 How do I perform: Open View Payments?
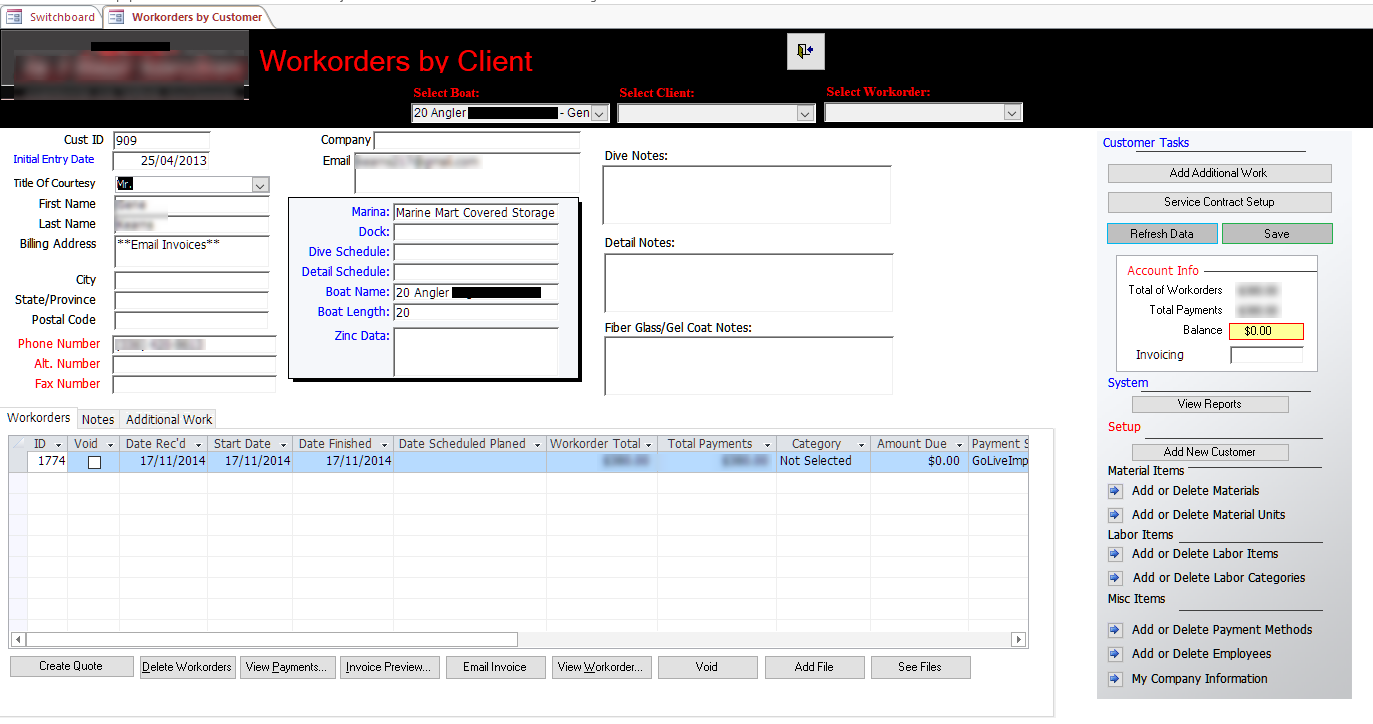click(x=286, y=667)
